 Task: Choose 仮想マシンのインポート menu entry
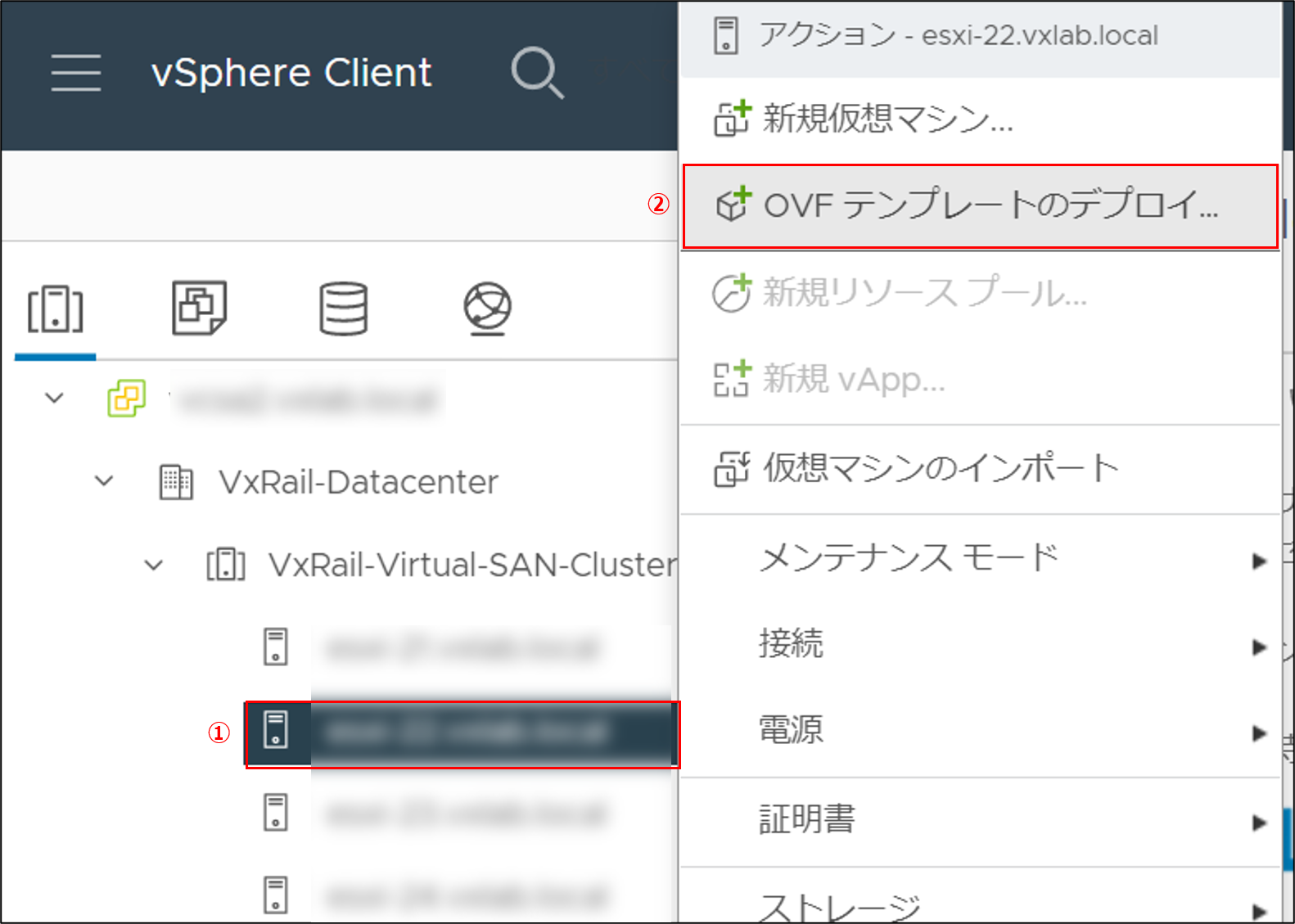(x=981, y=469)
